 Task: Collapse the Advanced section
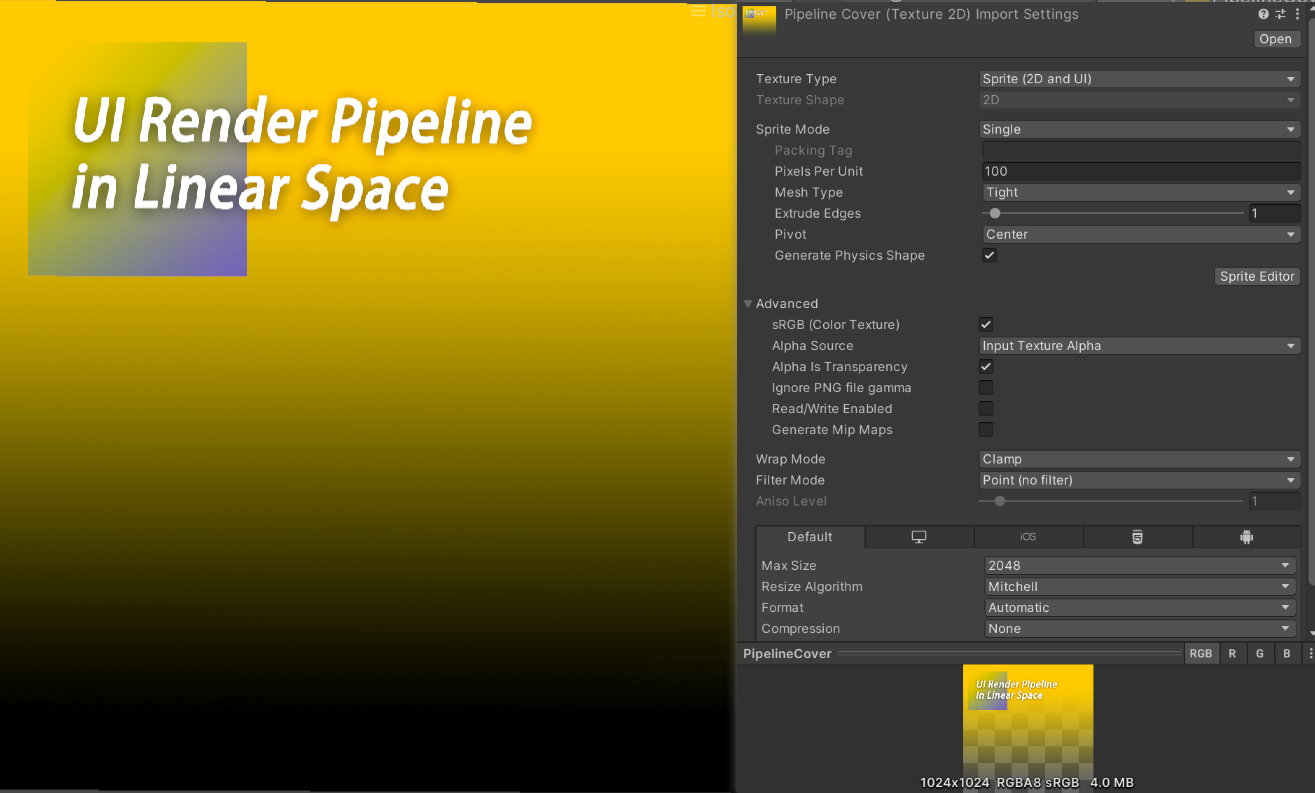748,304
